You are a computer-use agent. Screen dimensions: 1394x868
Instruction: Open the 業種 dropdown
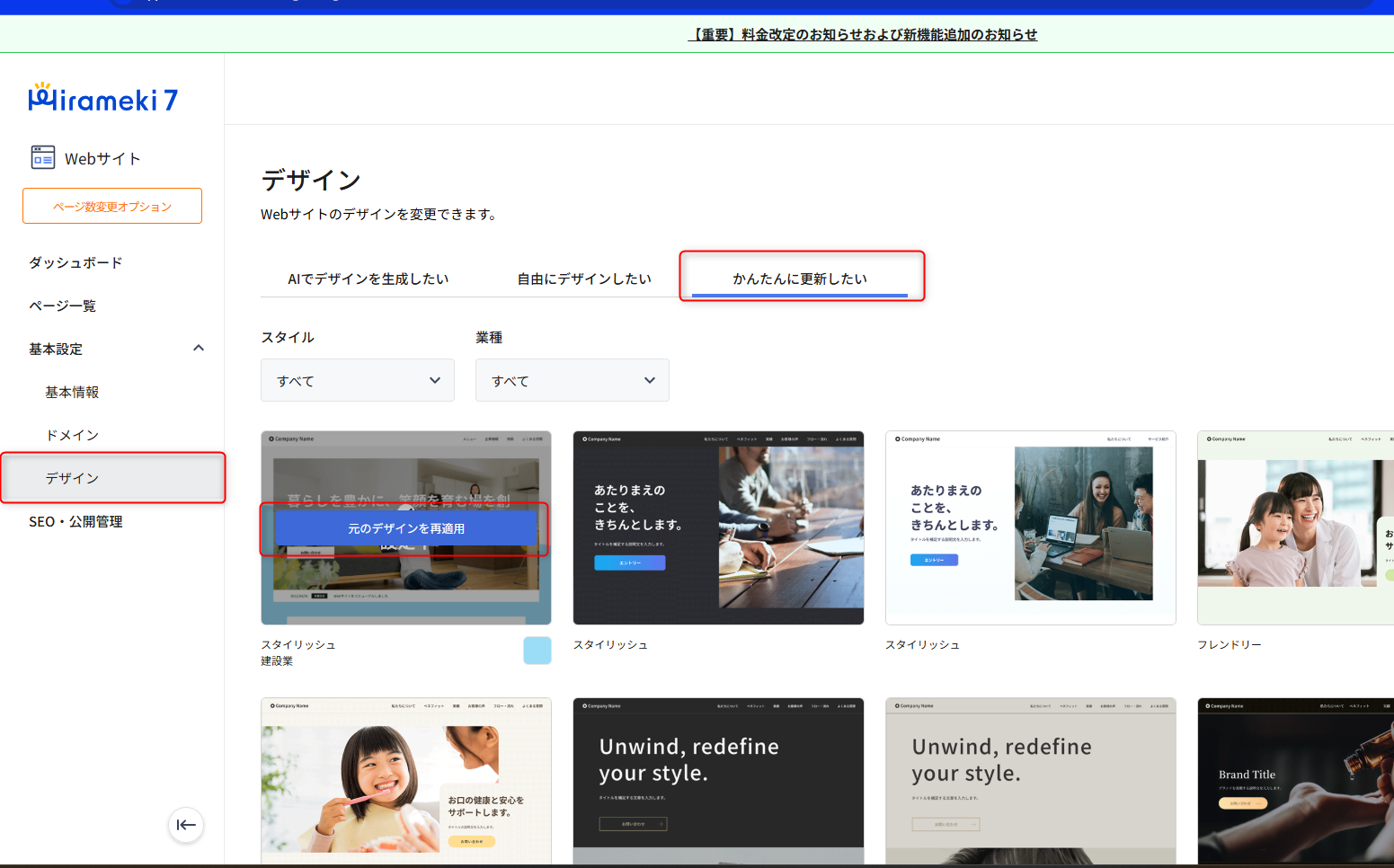click(x=572, y=380)
